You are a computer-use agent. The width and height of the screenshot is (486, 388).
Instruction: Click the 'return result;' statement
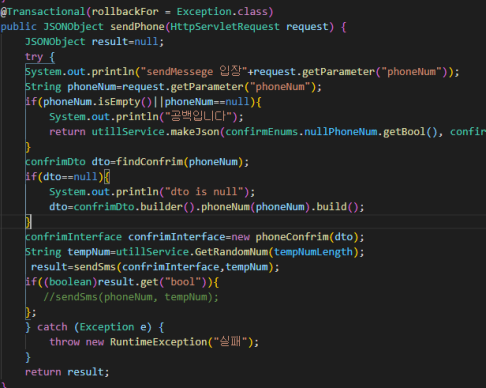[67, 372]
